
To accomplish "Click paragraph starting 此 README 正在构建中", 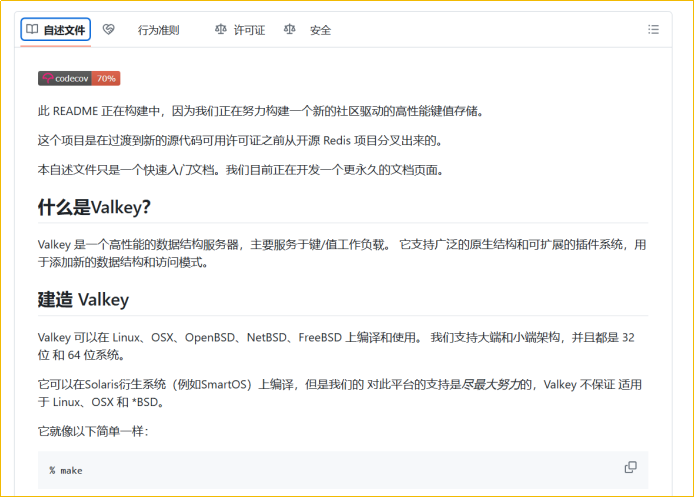I will click(x=261, y=111).
